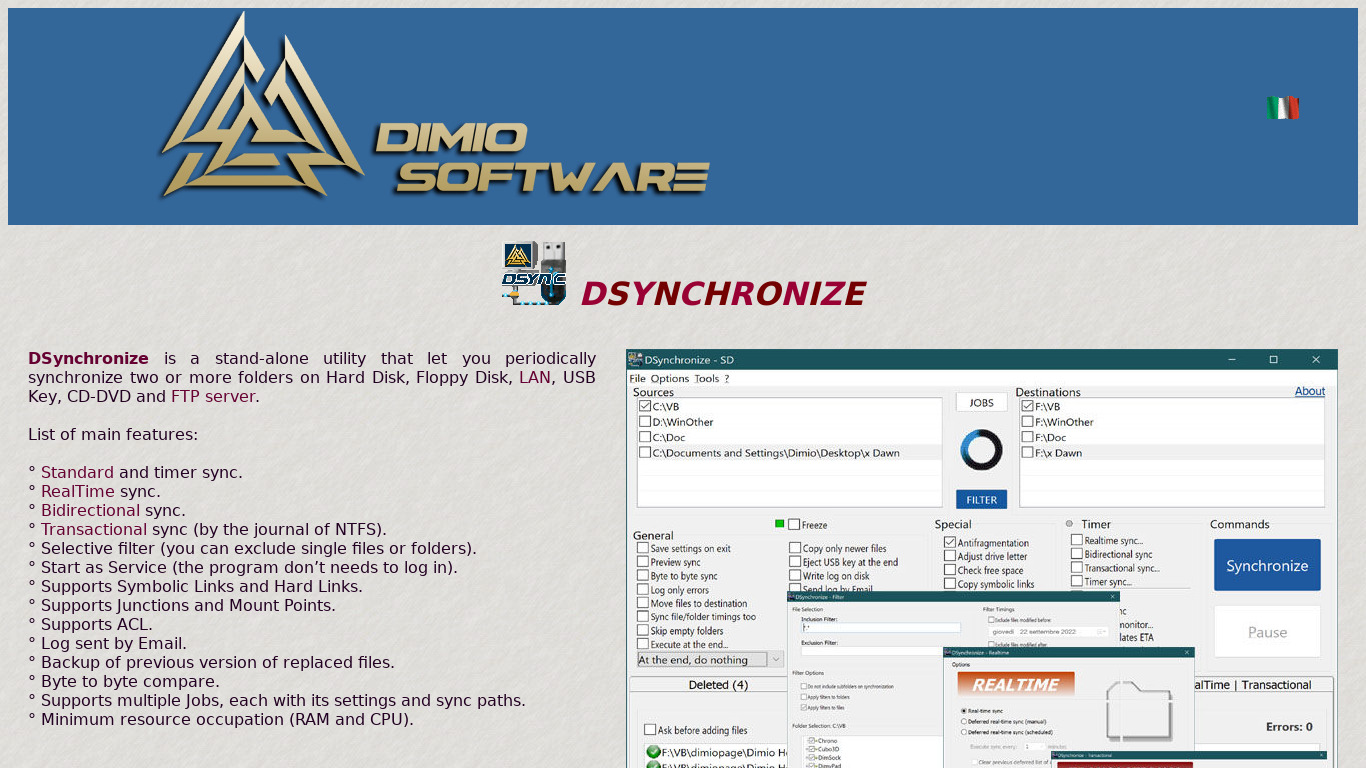Screen dimensions: 1366x768
Task: Switch to the RealTime | Transactional tab
Action: (1264, 685)
